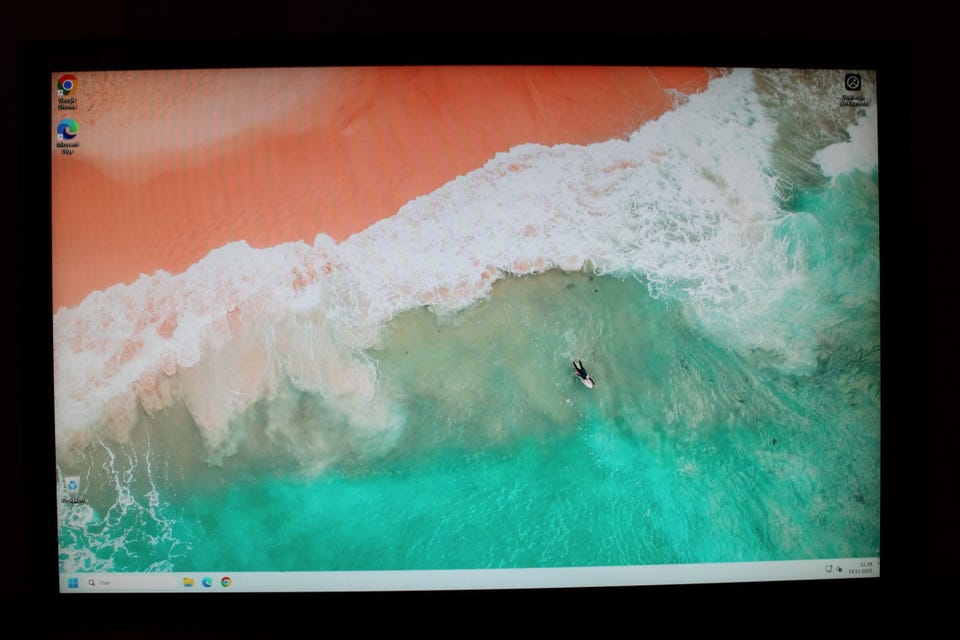Open the taskbar clock and date
The width and height of the screenshot is (960, 640).
tap(861, 567)
